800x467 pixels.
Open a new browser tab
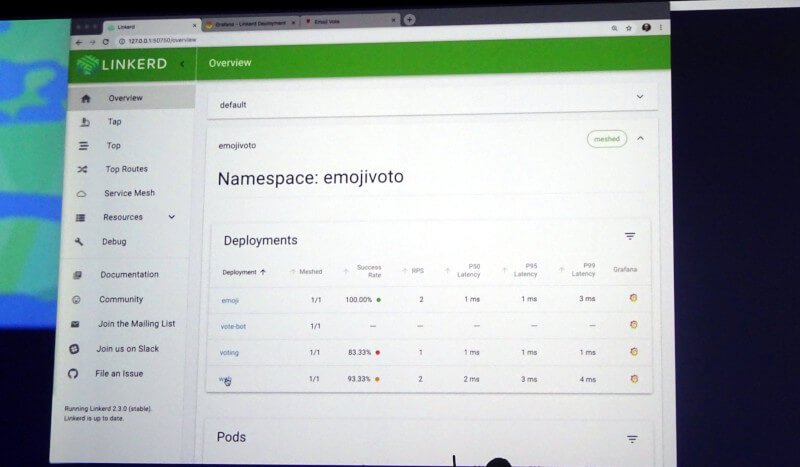410,19
